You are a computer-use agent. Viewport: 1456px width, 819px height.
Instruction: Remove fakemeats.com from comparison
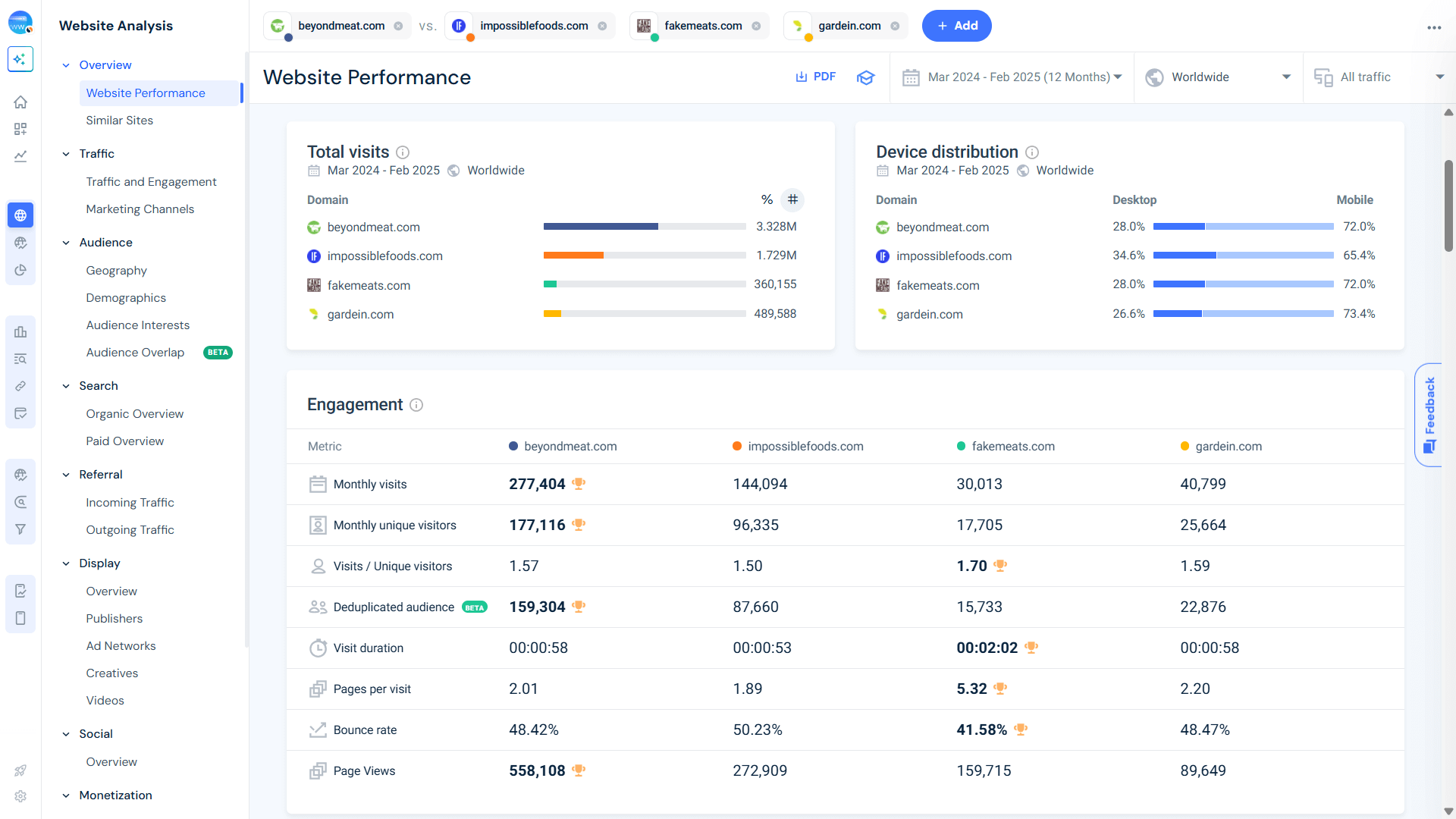[x=756, y=26]
